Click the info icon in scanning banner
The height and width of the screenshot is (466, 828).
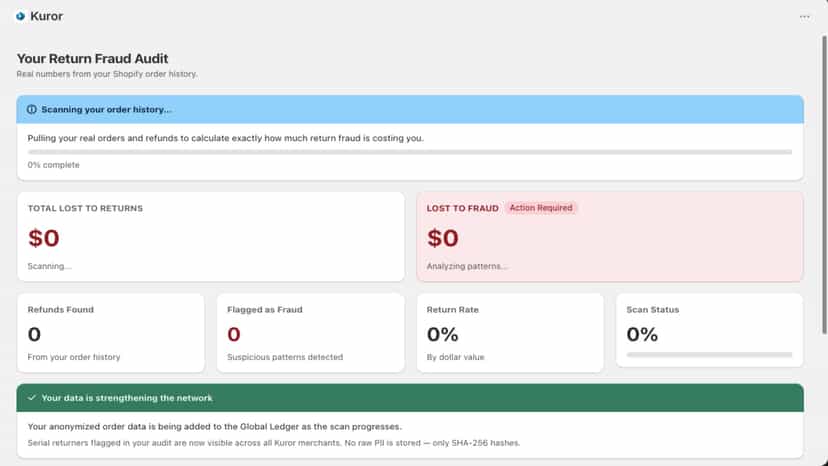tap(32, 109)
